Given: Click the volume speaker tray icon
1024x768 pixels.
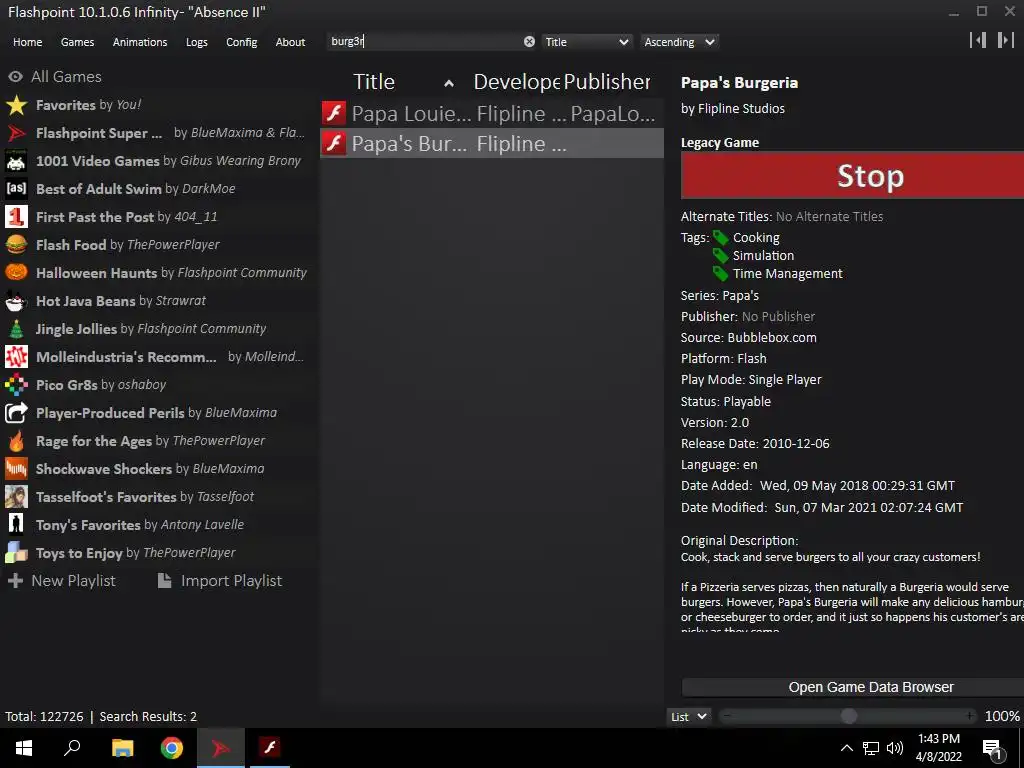Looking at the screenshot, I should 895,748.
